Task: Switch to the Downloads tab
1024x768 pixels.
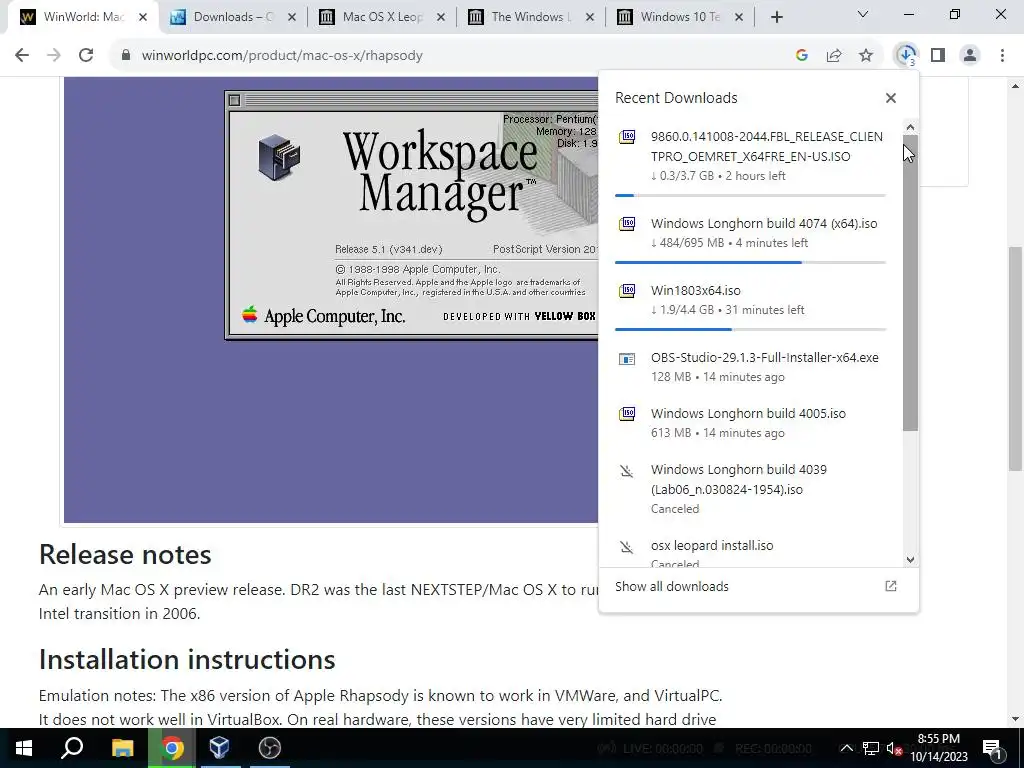Action: [232, 17]
